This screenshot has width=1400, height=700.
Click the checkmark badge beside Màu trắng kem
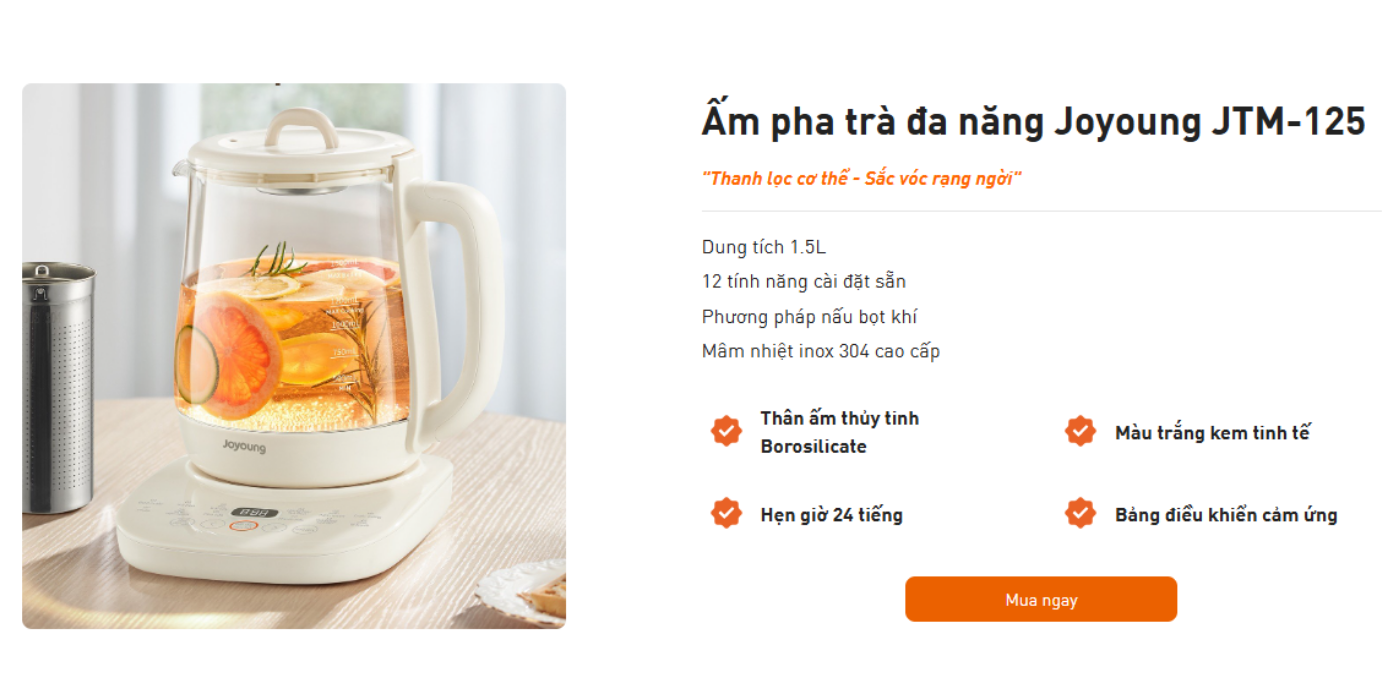1080,431
